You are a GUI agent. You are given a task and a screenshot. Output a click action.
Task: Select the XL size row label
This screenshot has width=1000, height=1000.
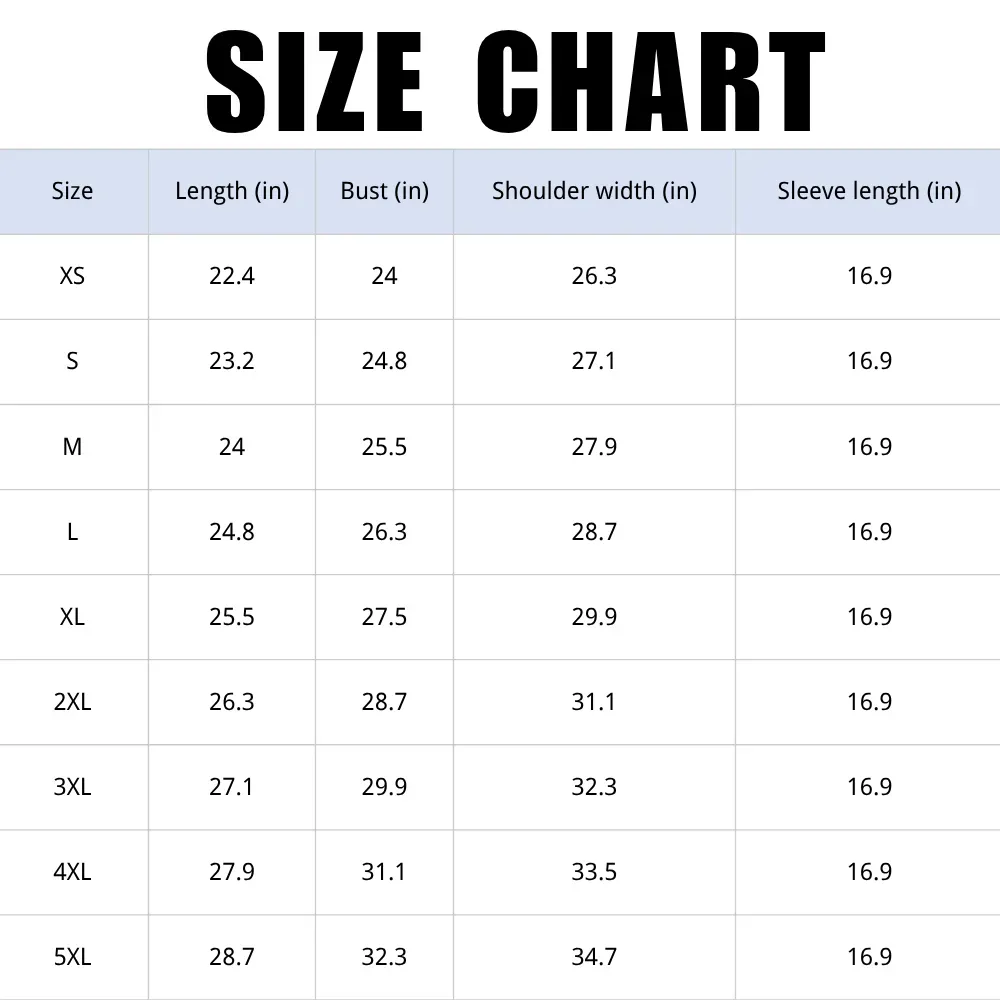pyautogui.click(x=72, y=617)
